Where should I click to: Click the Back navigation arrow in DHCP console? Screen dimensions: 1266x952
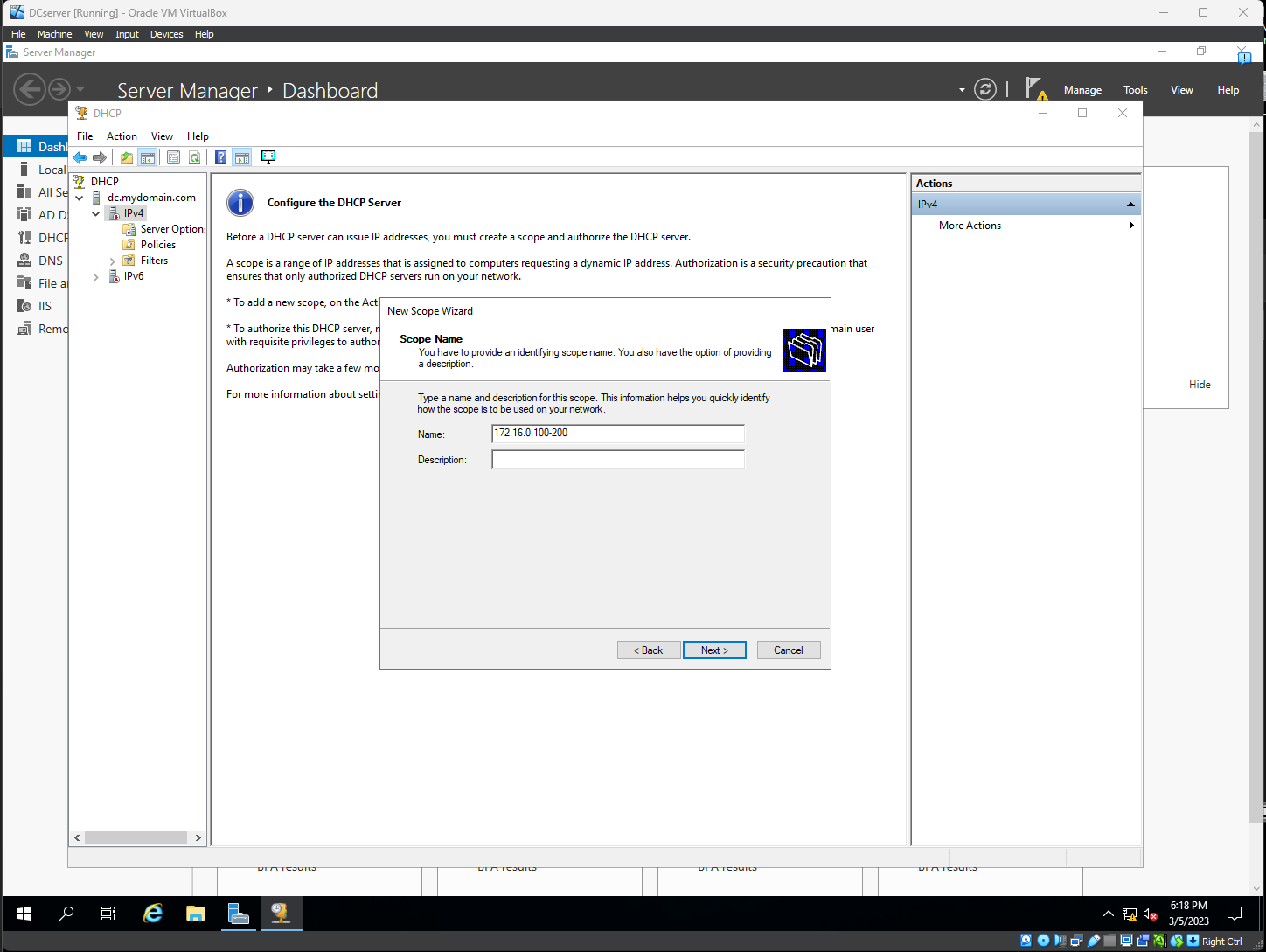(80, 157)
